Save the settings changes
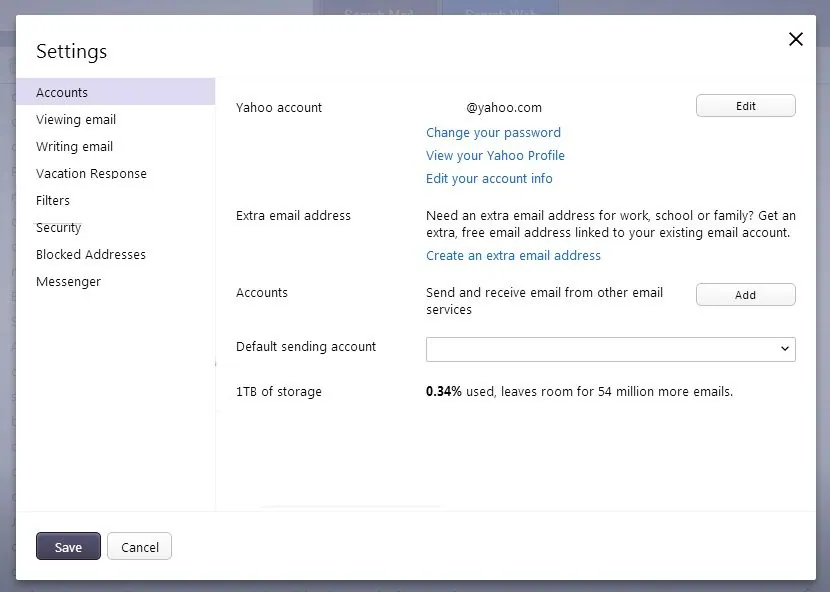The width and height of the screenshot is (830, 592). 68,546
